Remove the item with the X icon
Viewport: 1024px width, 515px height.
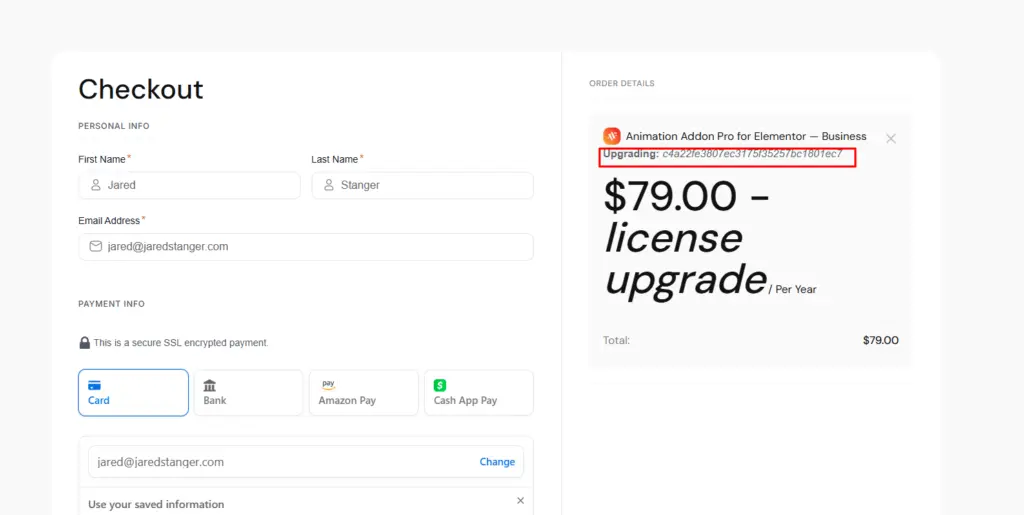tap(891, 139)
